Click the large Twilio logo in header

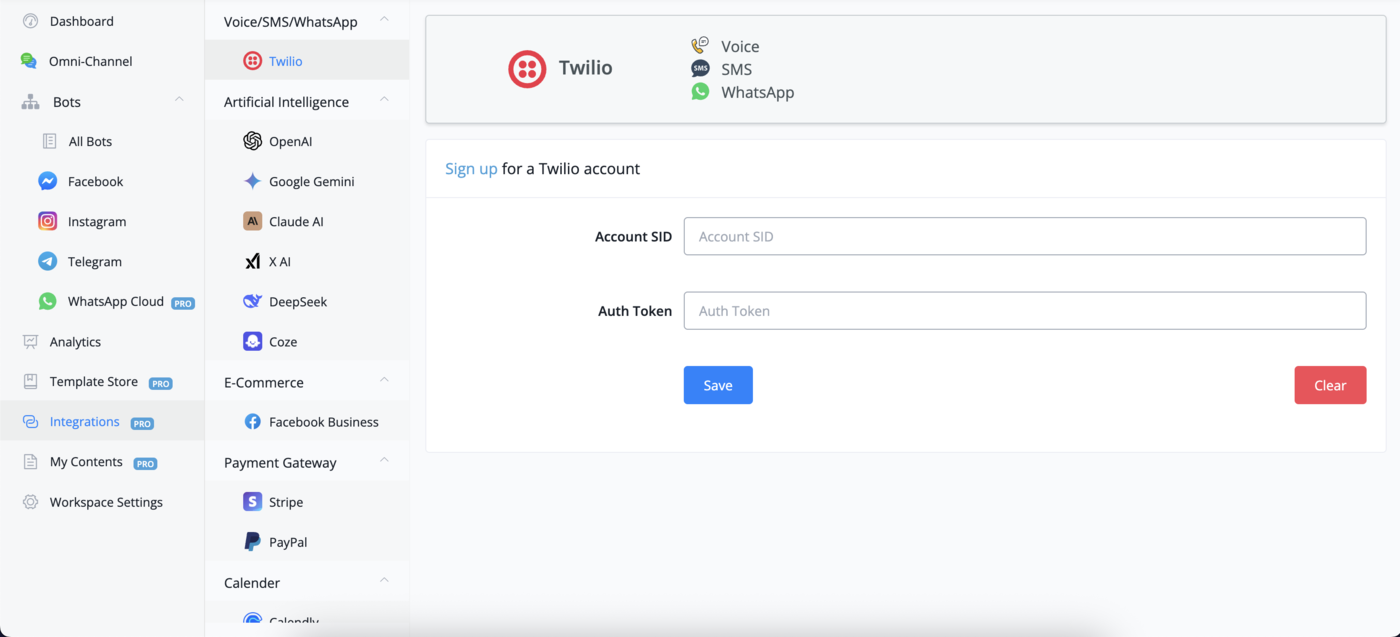pos(527,69)
